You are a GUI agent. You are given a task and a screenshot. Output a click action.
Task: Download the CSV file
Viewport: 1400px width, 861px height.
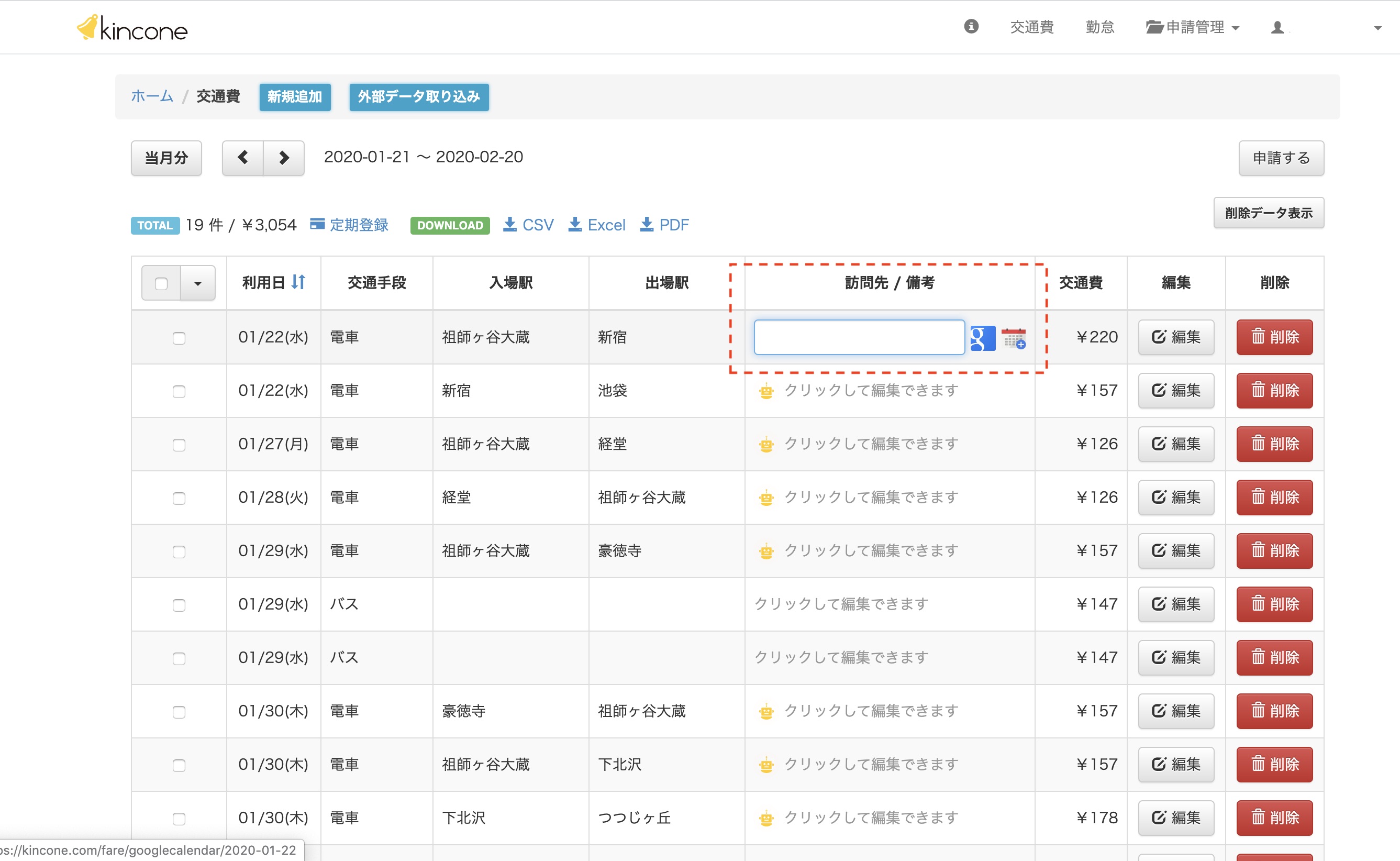(x=528, y=225)
